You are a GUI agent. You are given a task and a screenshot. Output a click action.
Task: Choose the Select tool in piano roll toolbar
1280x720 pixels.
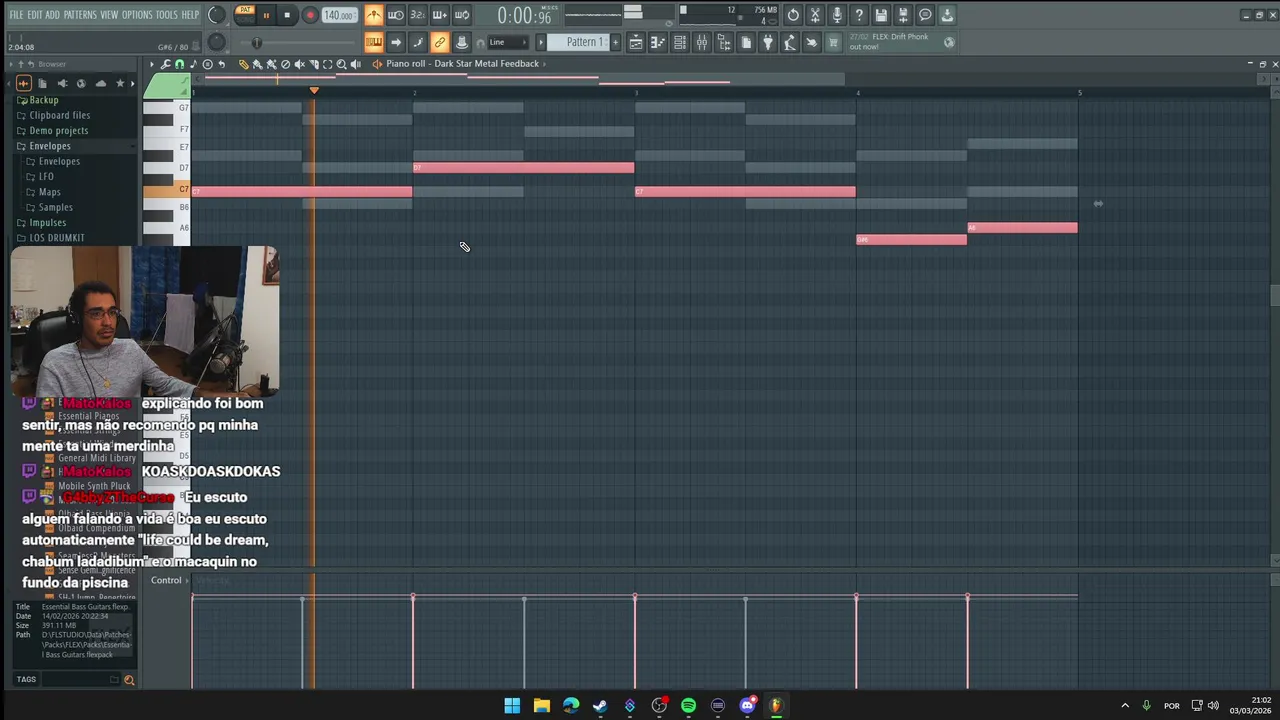[327, 64]
